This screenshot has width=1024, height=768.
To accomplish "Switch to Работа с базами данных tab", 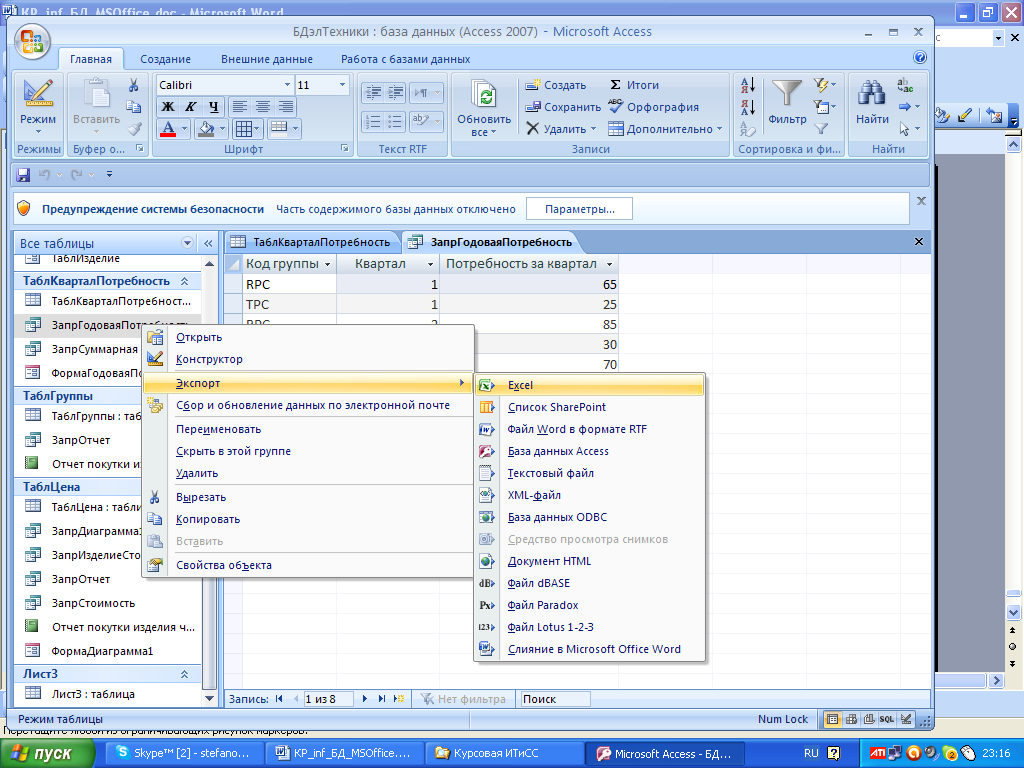I will [x=406, y=59].
